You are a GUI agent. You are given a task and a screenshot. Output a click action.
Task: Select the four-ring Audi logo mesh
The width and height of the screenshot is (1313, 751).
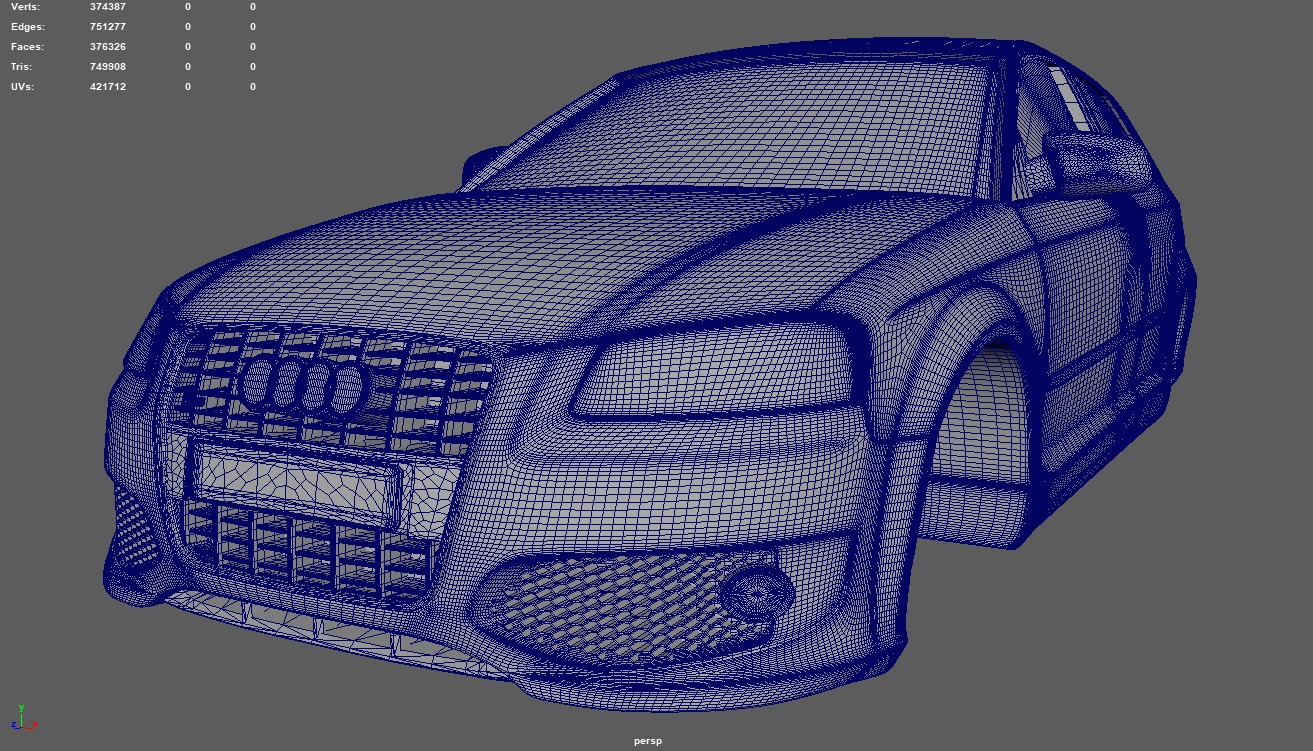[301, 386]
